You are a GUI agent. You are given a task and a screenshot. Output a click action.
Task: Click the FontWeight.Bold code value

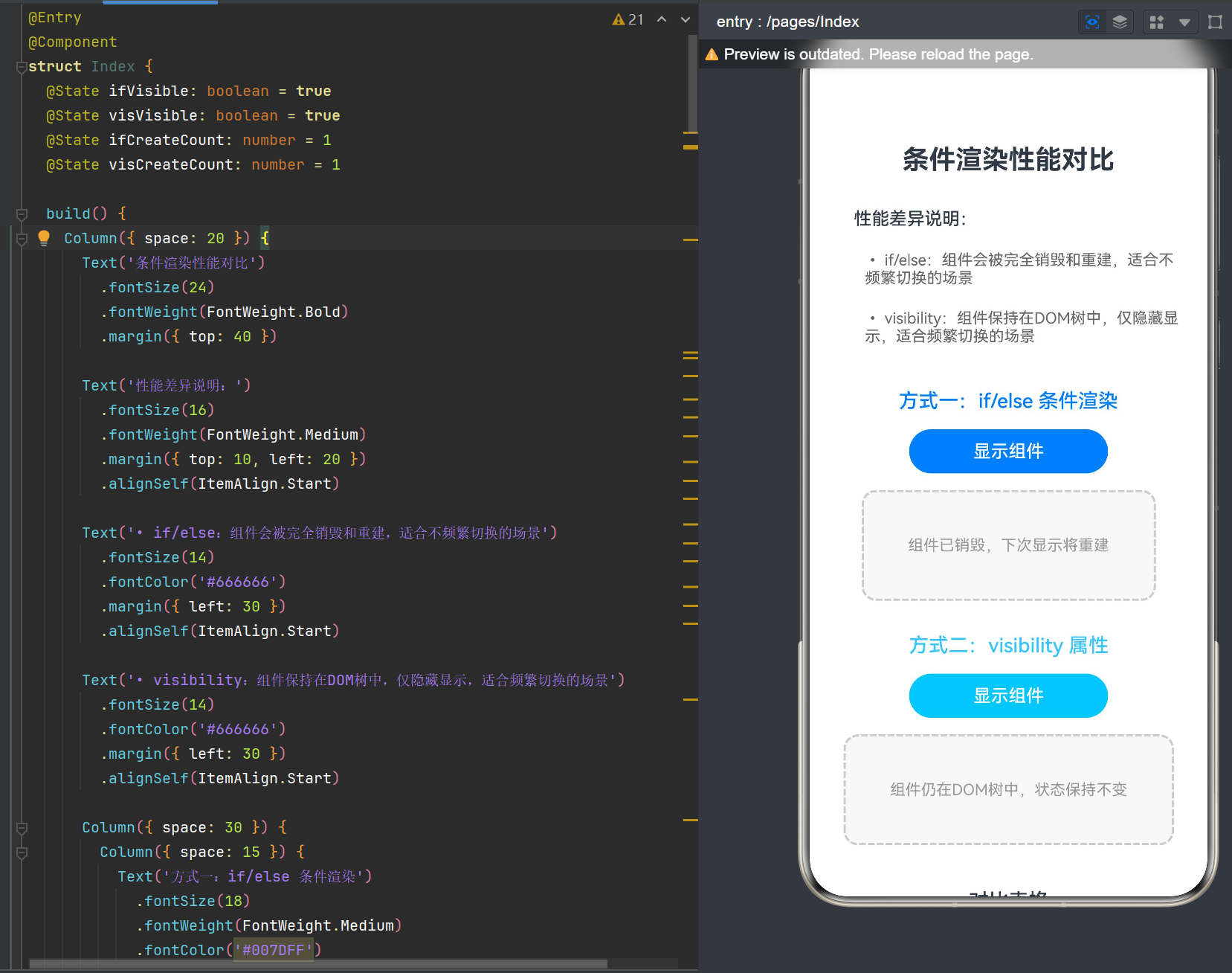274,312
